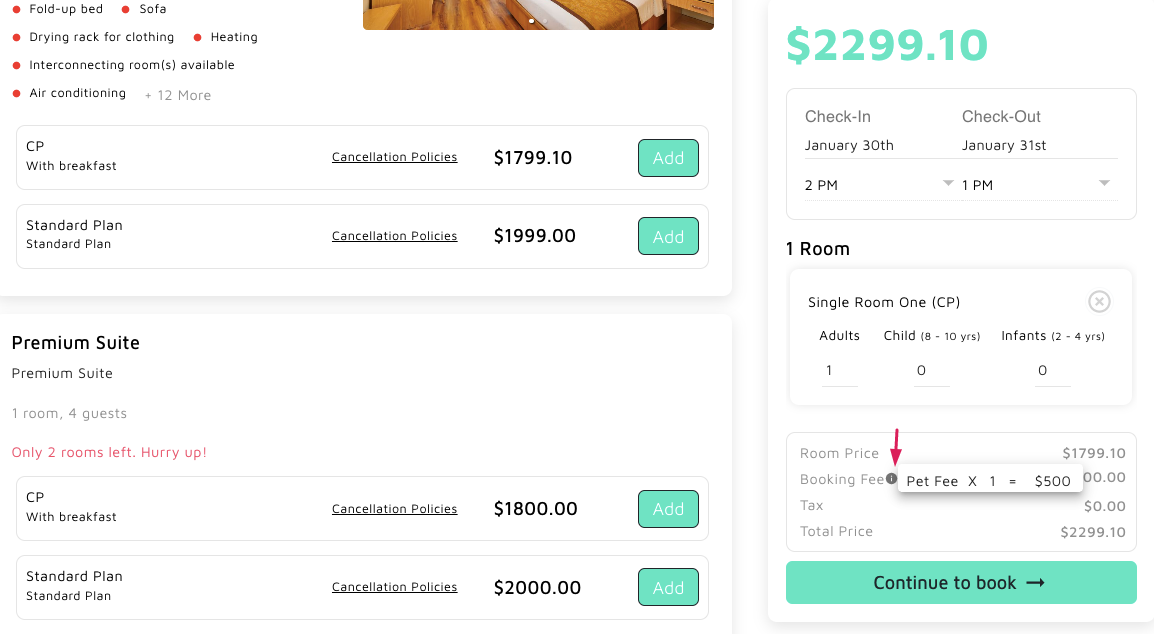Open the 2 PM check-in time dropdown

click(879, 185)
